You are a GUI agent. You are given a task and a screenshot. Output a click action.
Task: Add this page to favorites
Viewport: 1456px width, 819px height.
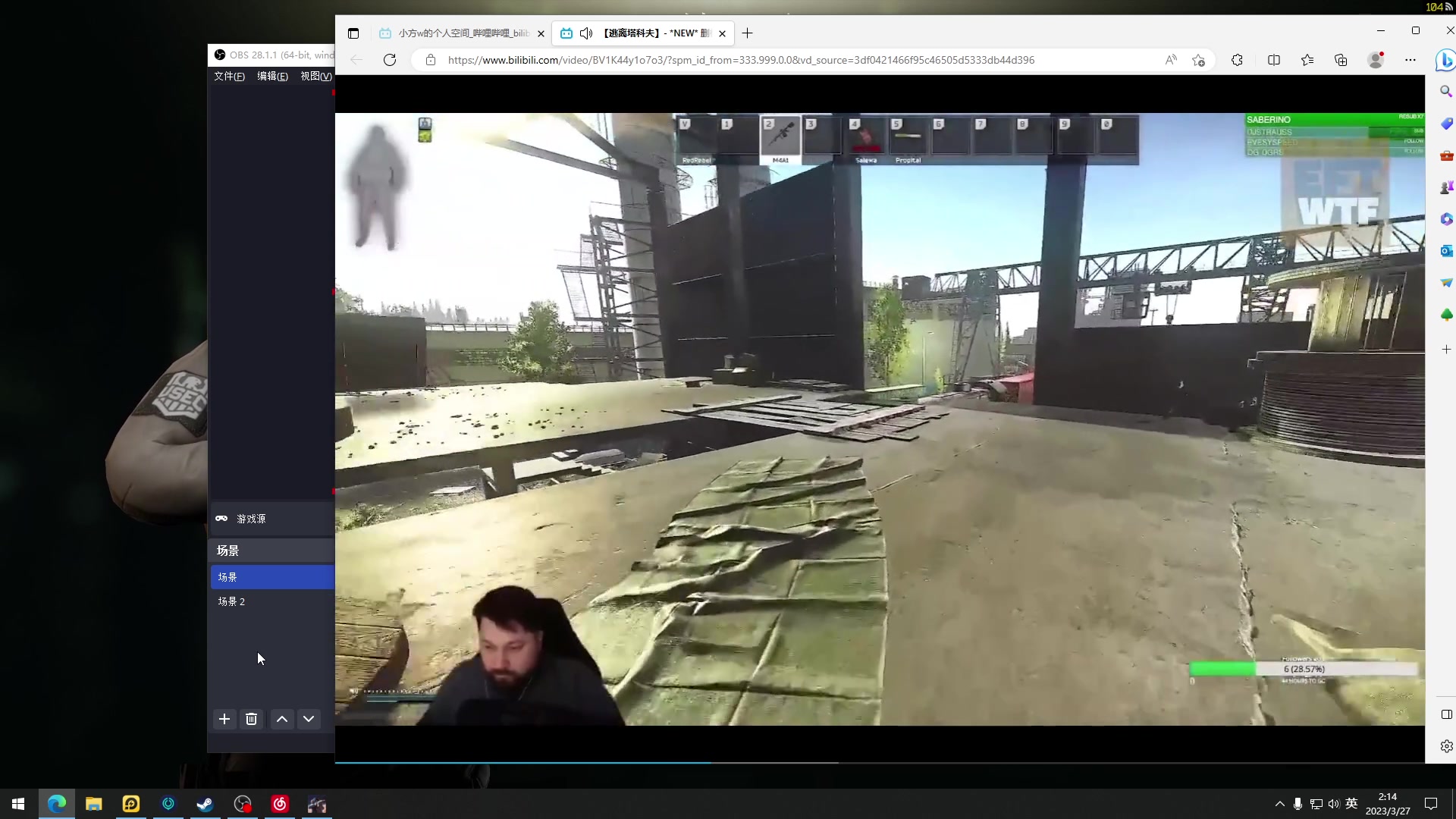tap(1198, 60)
